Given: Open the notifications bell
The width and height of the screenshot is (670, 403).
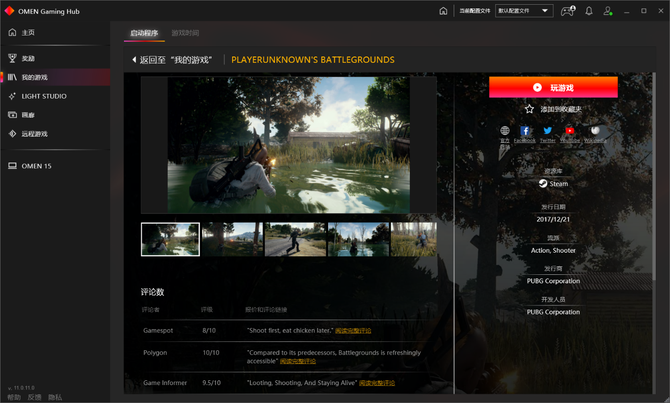Looking at the screenshot, I should click(x=589, y=11).
